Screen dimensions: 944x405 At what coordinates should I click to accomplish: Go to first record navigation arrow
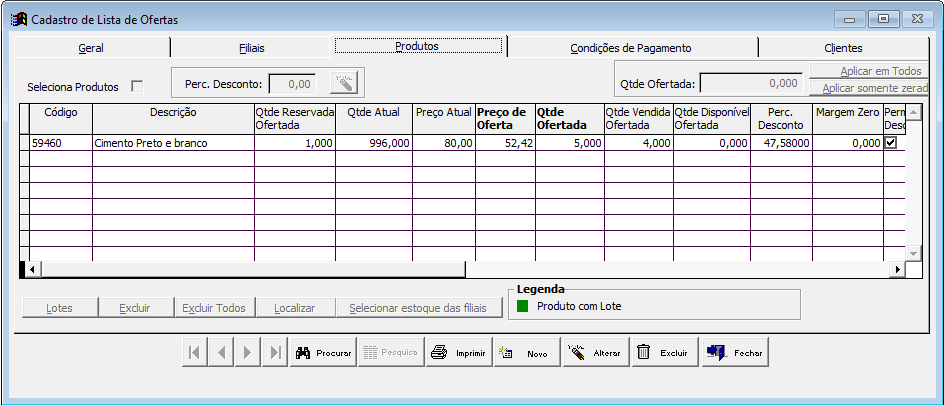click(196, 353)
